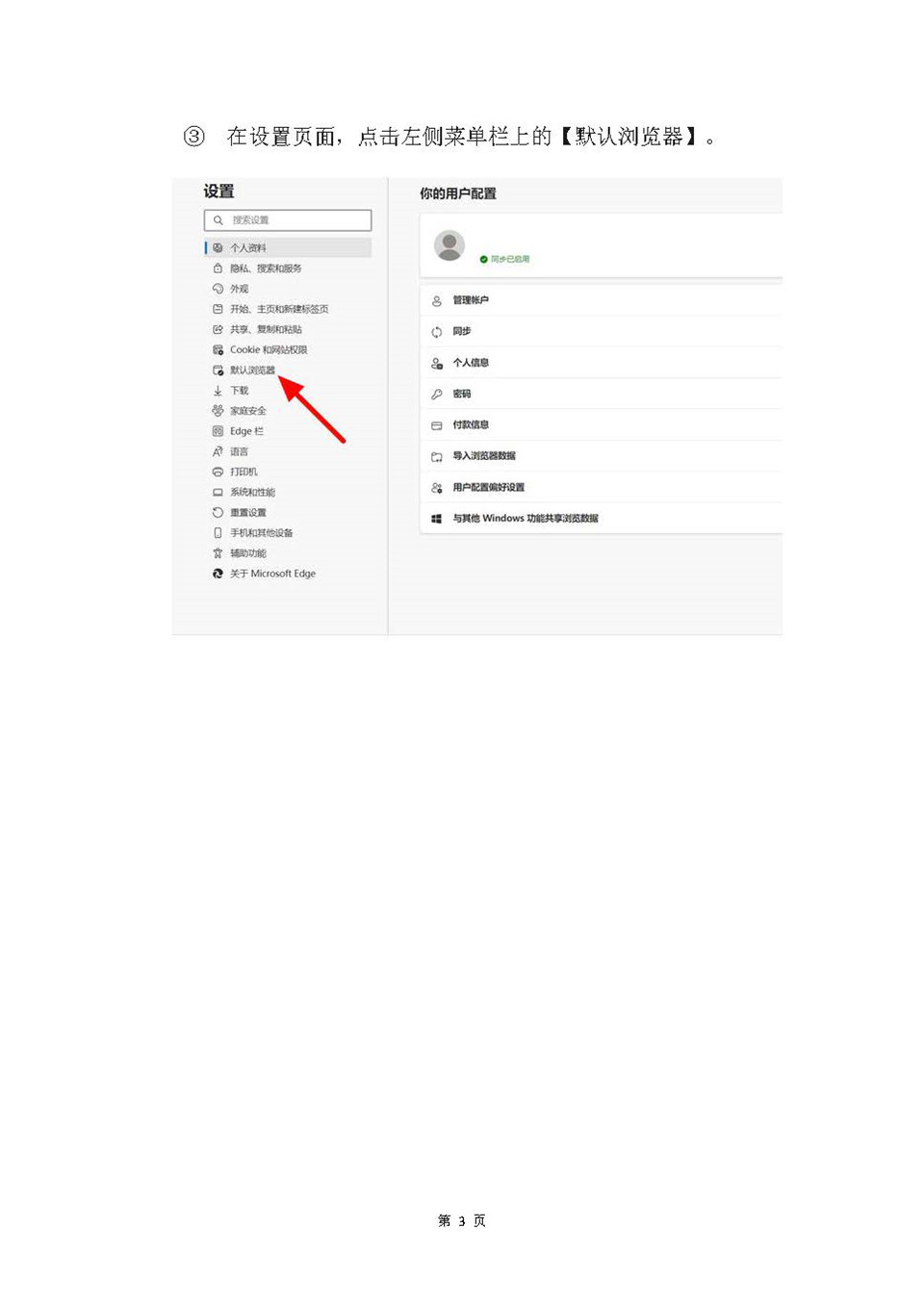The image size is (924, 1306).
Task: Click the payment card icon
Action: pos(436,425)
